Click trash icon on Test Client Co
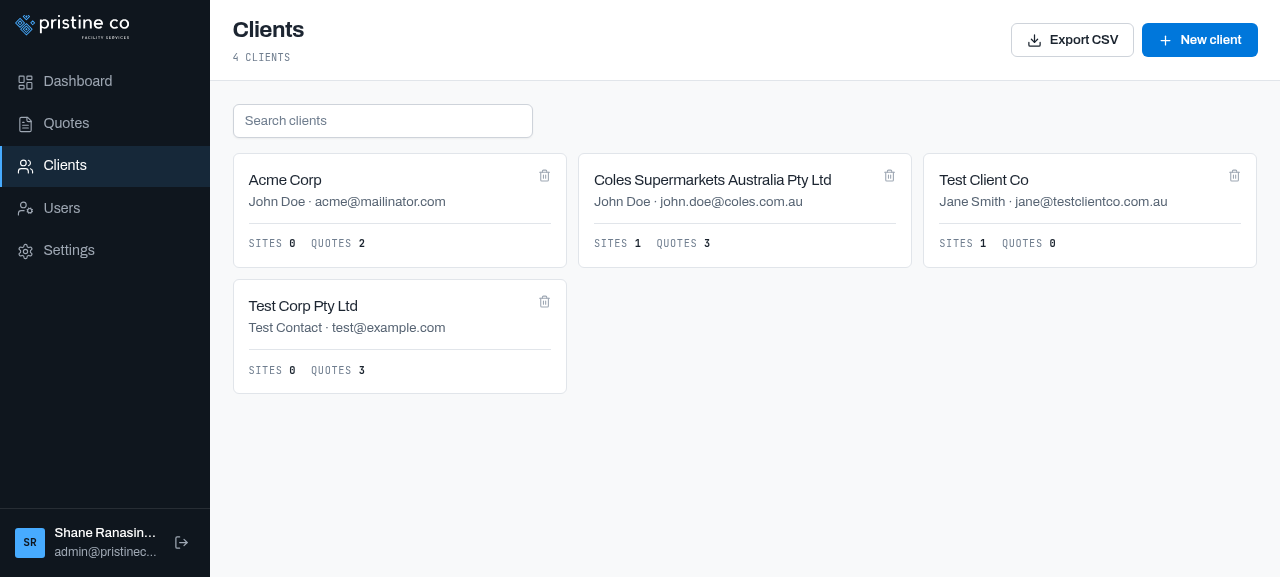1280x577 pixels. tap(1234, 175)
